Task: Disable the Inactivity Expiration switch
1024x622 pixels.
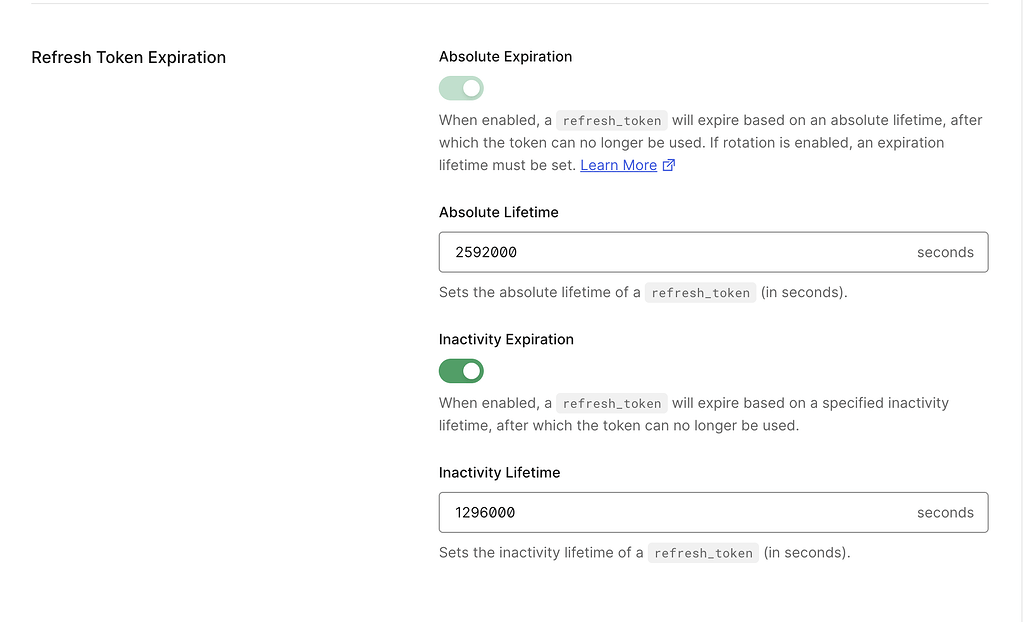Action: tap(461, 371)
